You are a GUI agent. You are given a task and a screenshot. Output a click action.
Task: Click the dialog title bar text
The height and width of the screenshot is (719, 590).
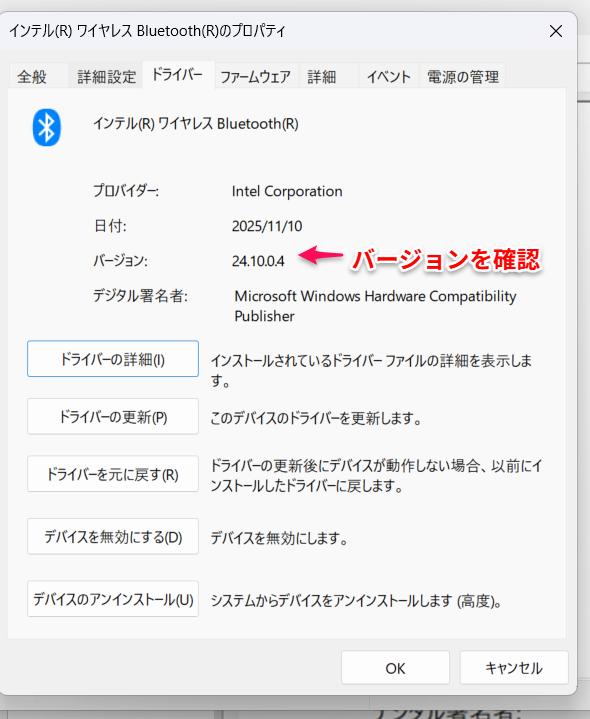[148, 31]
